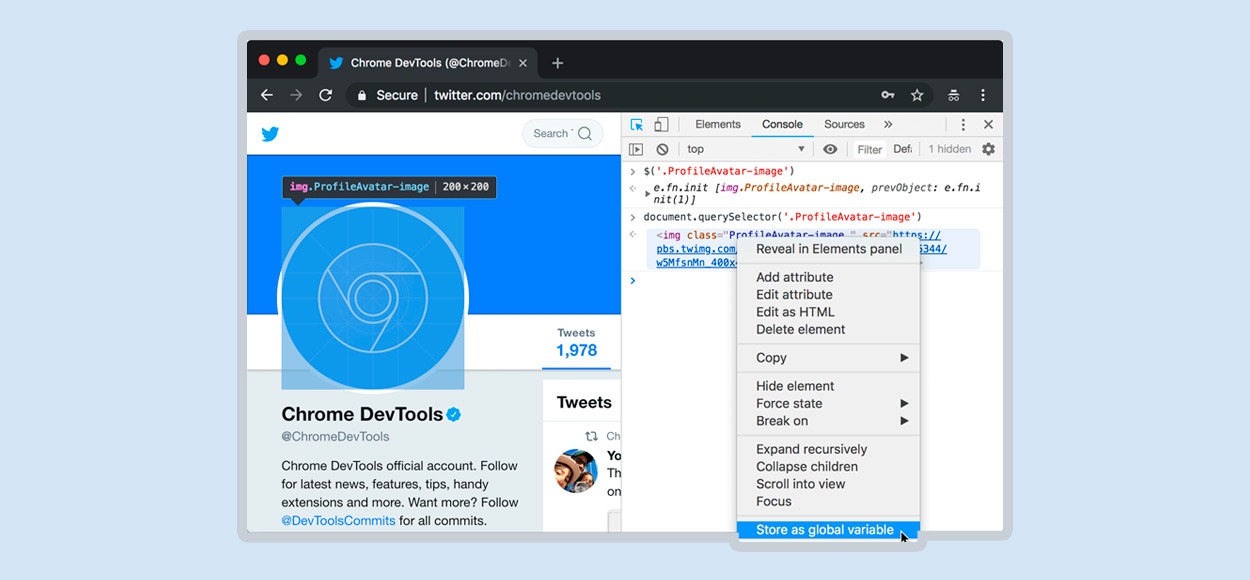Image resolution: width=1250 pixels, height=580 pixels.
Task: Create a live expression with eye icon
Action: click(830, 149)
